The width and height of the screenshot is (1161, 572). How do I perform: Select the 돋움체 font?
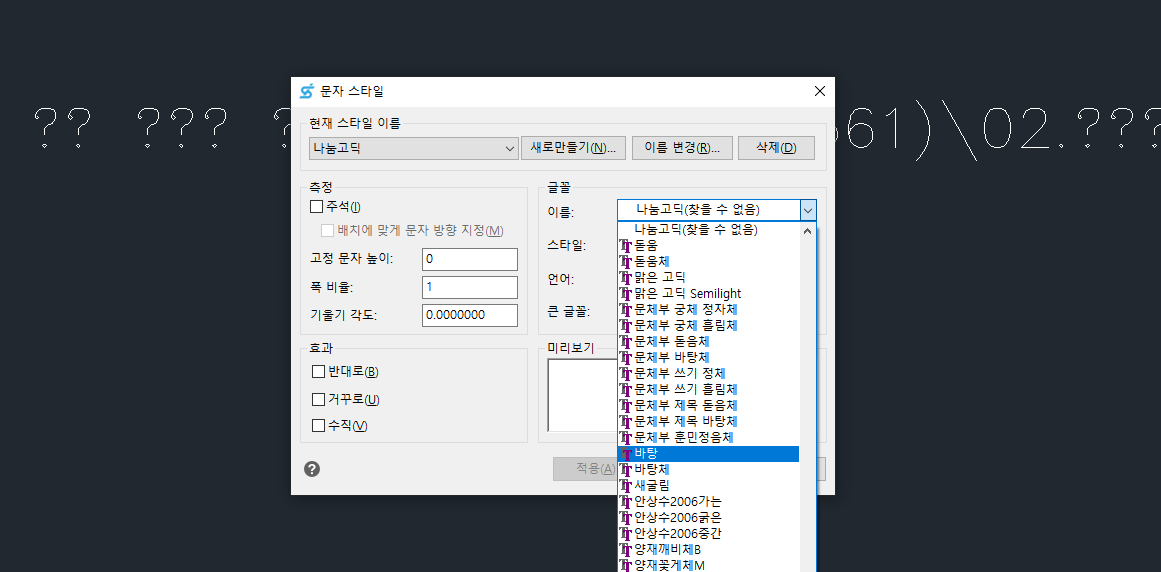pos(709,262)
